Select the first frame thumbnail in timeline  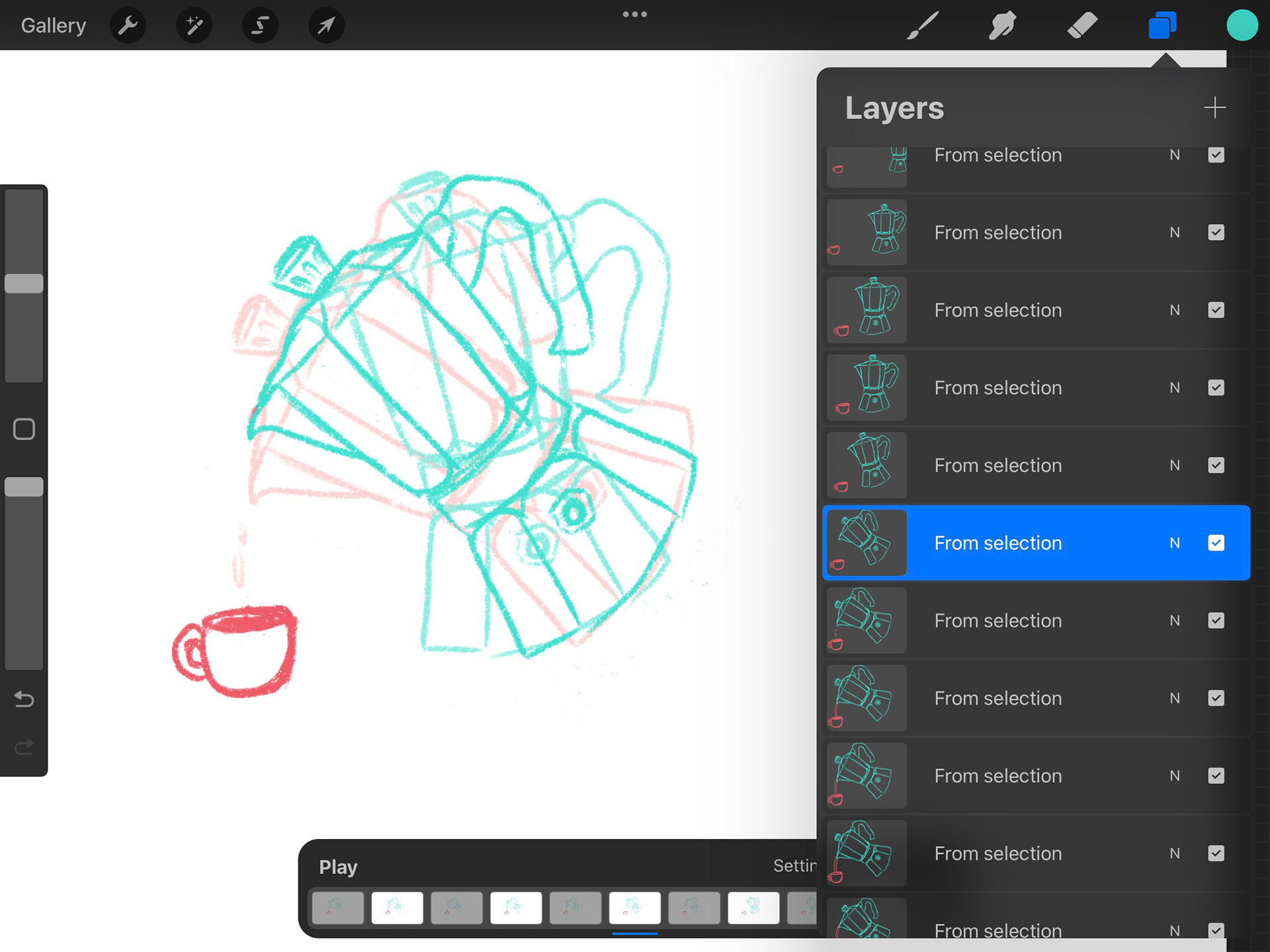[x=337, y=908]
